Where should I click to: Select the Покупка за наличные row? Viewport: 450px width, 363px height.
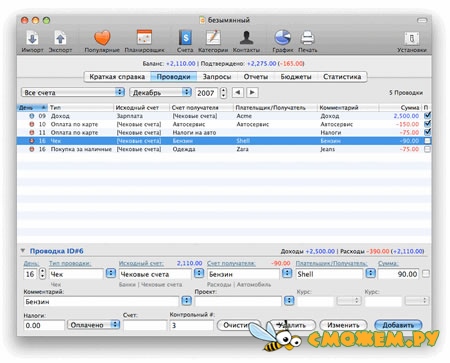click(224, 149)
